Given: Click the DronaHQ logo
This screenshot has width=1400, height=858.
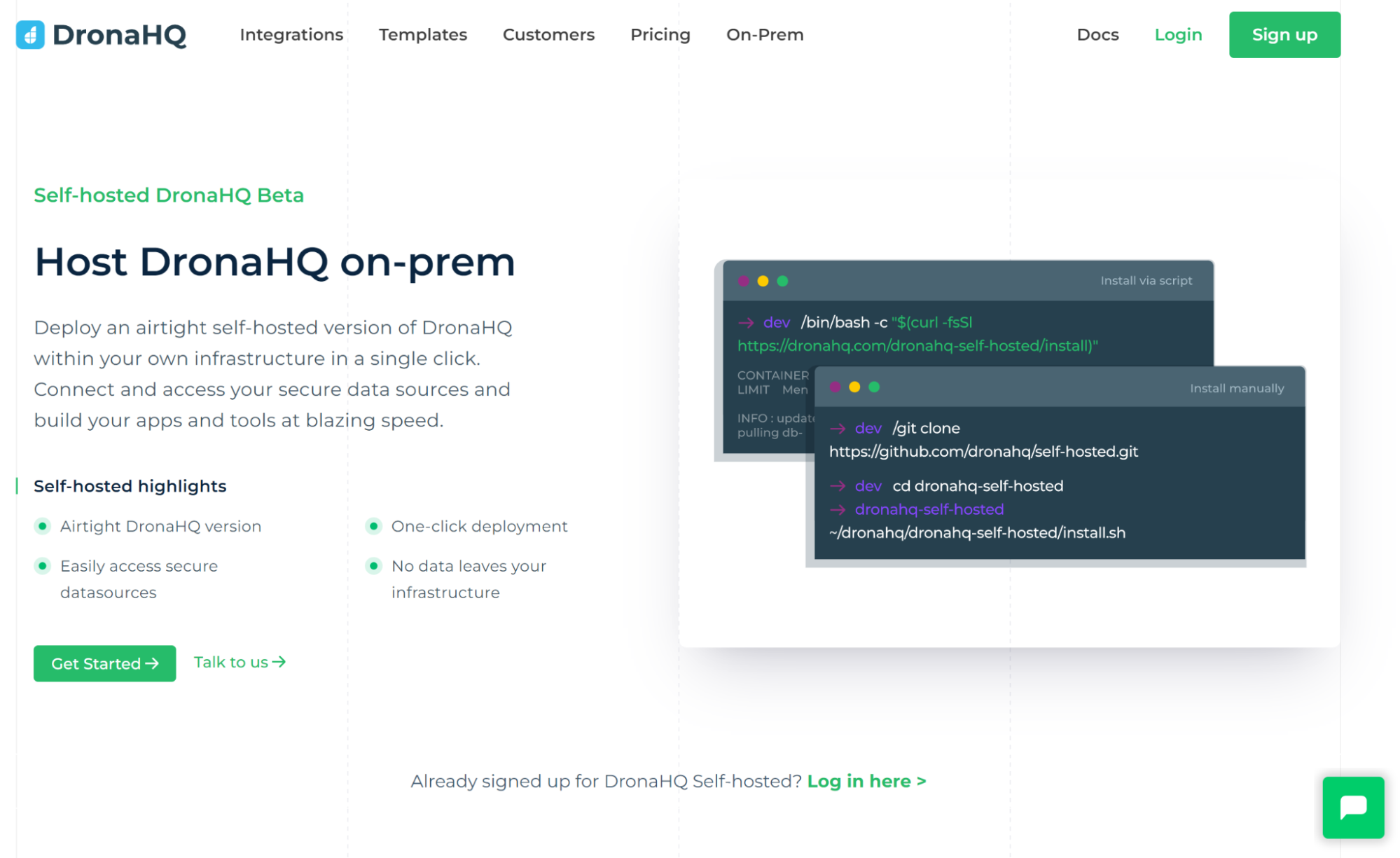Looking at the screenshot, I should tap(101, 34).
